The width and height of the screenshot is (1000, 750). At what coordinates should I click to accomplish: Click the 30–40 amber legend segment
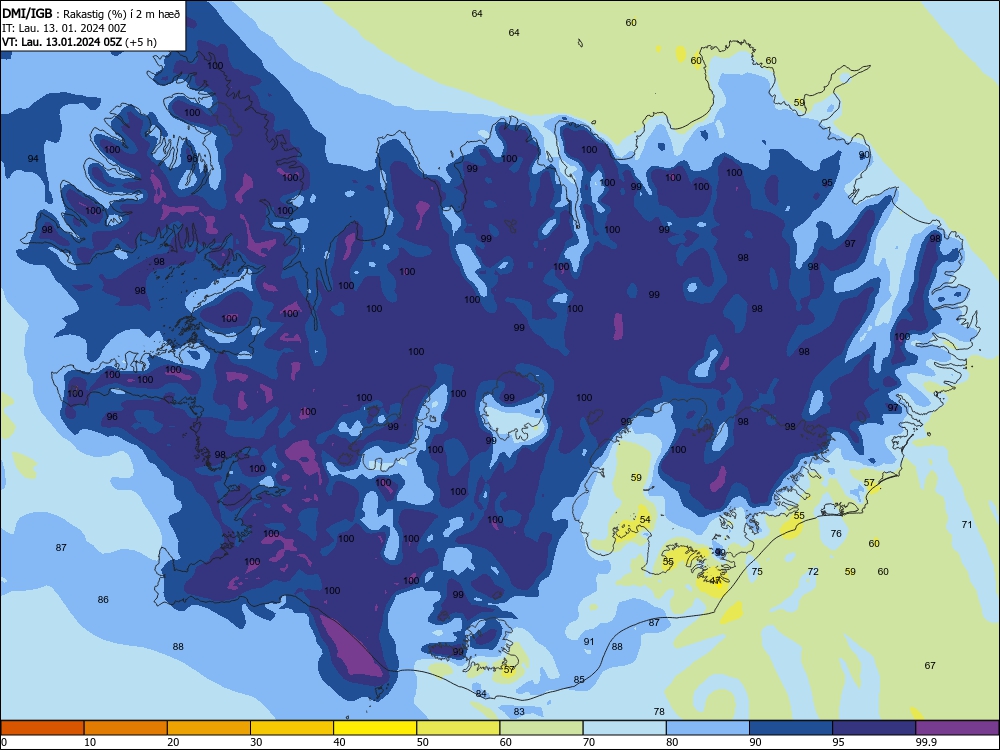click(292, 728)
